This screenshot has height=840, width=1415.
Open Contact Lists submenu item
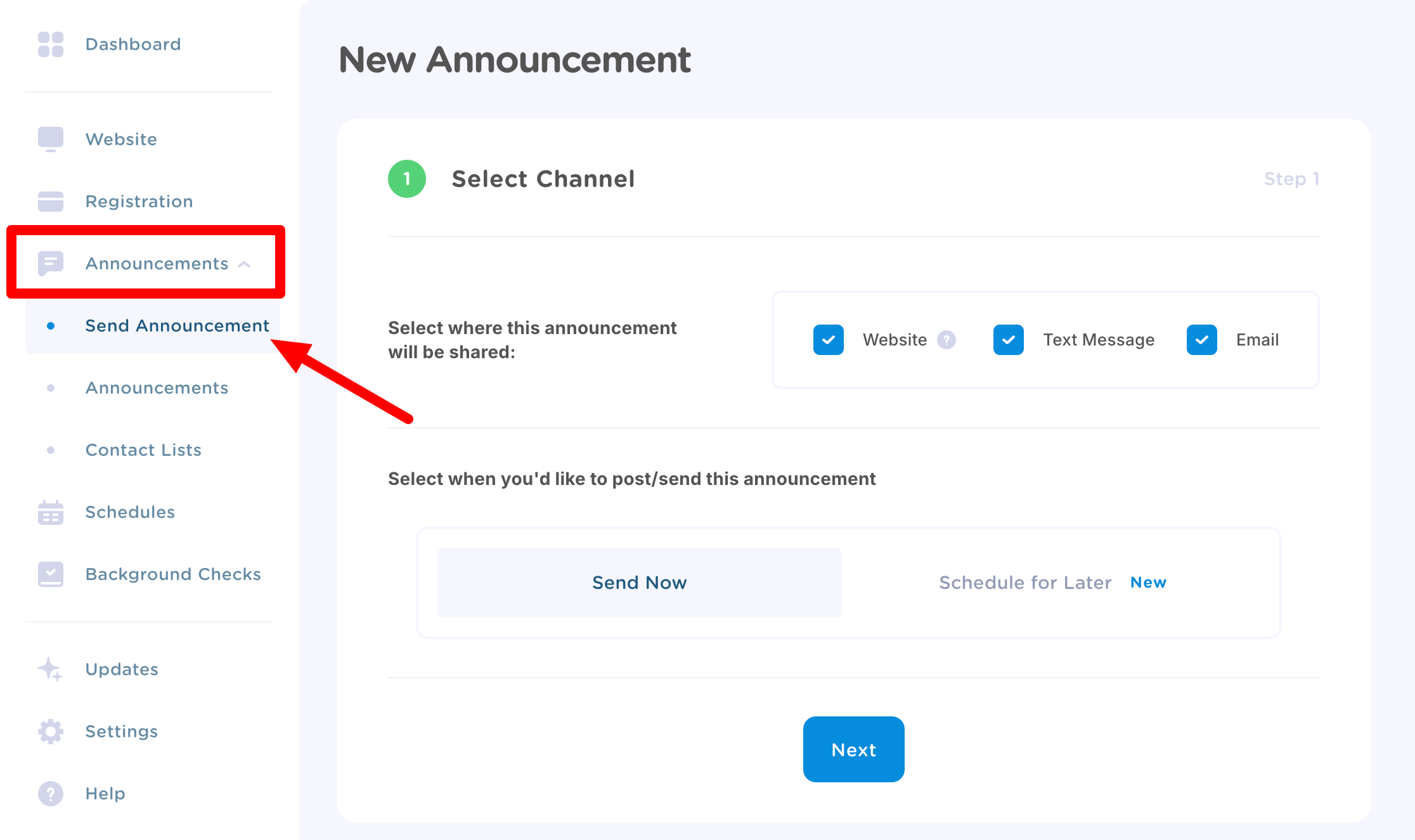(143, 450)
